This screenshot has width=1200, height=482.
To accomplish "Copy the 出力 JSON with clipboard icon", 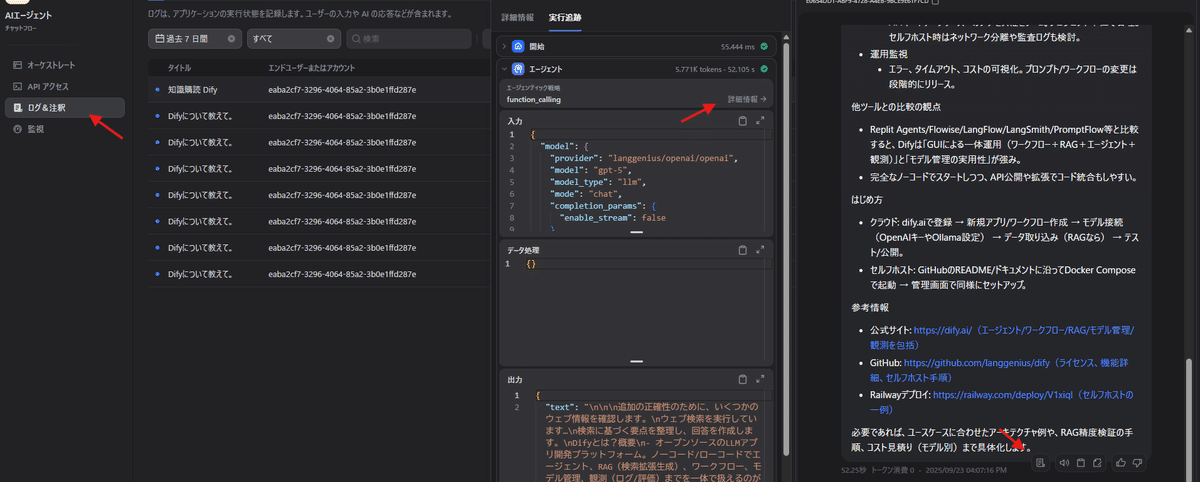I will point(742,380).
